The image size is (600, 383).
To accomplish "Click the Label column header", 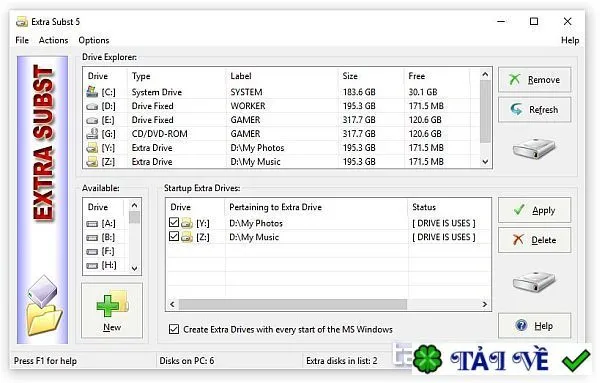I will click(282, 76).
